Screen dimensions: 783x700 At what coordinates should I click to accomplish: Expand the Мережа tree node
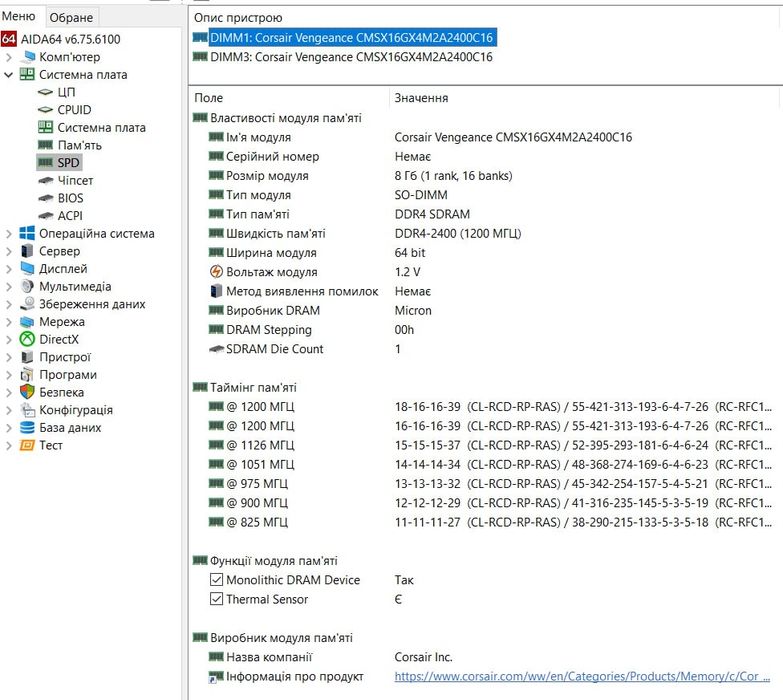pyautogui.click(x=8, y=322)
